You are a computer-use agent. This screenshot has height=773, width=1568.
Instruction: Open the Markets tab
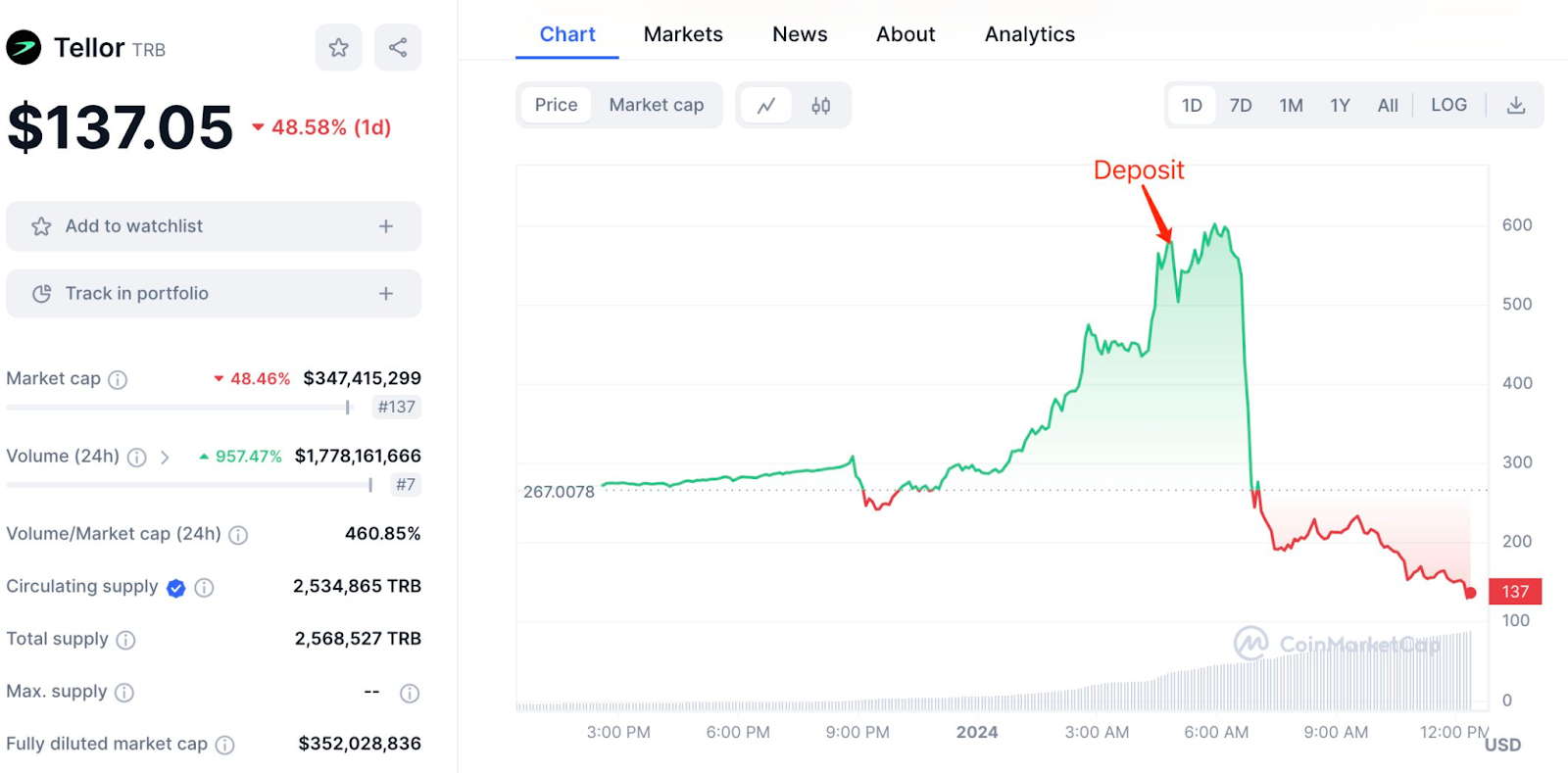click(x=683, y=34)
